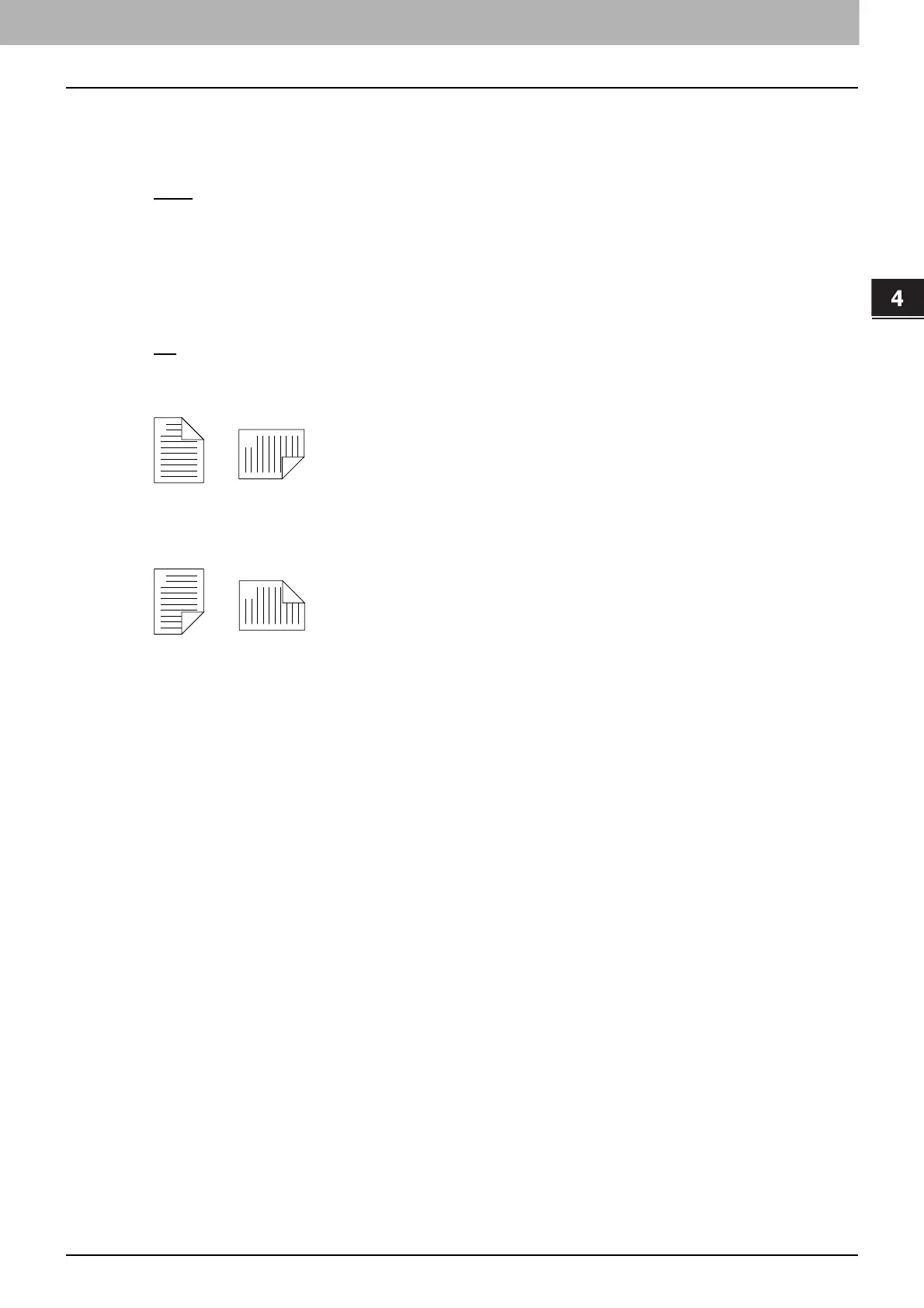
Task: Click vertical text lines inside second landscape icon
Action: coord(268,606)
